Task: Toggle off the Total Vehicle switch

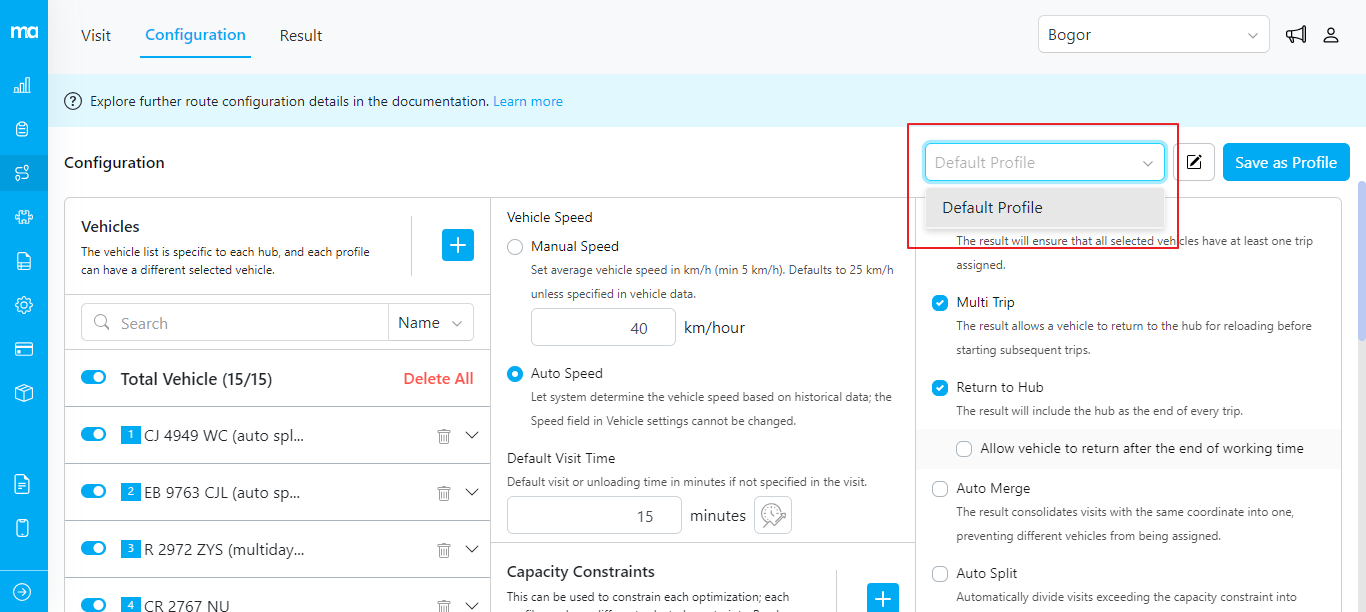Action: (x=94, y=377)
